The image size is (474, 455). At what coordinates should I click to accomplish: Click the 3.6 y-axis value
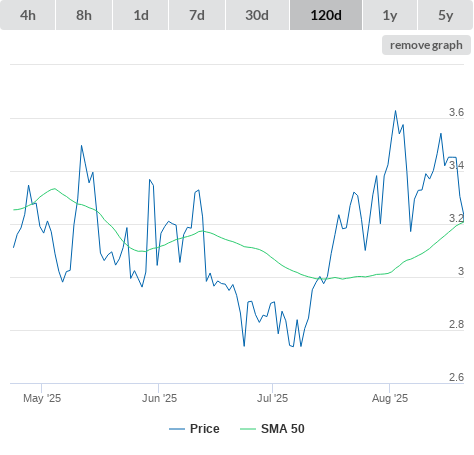pos(456,112)
